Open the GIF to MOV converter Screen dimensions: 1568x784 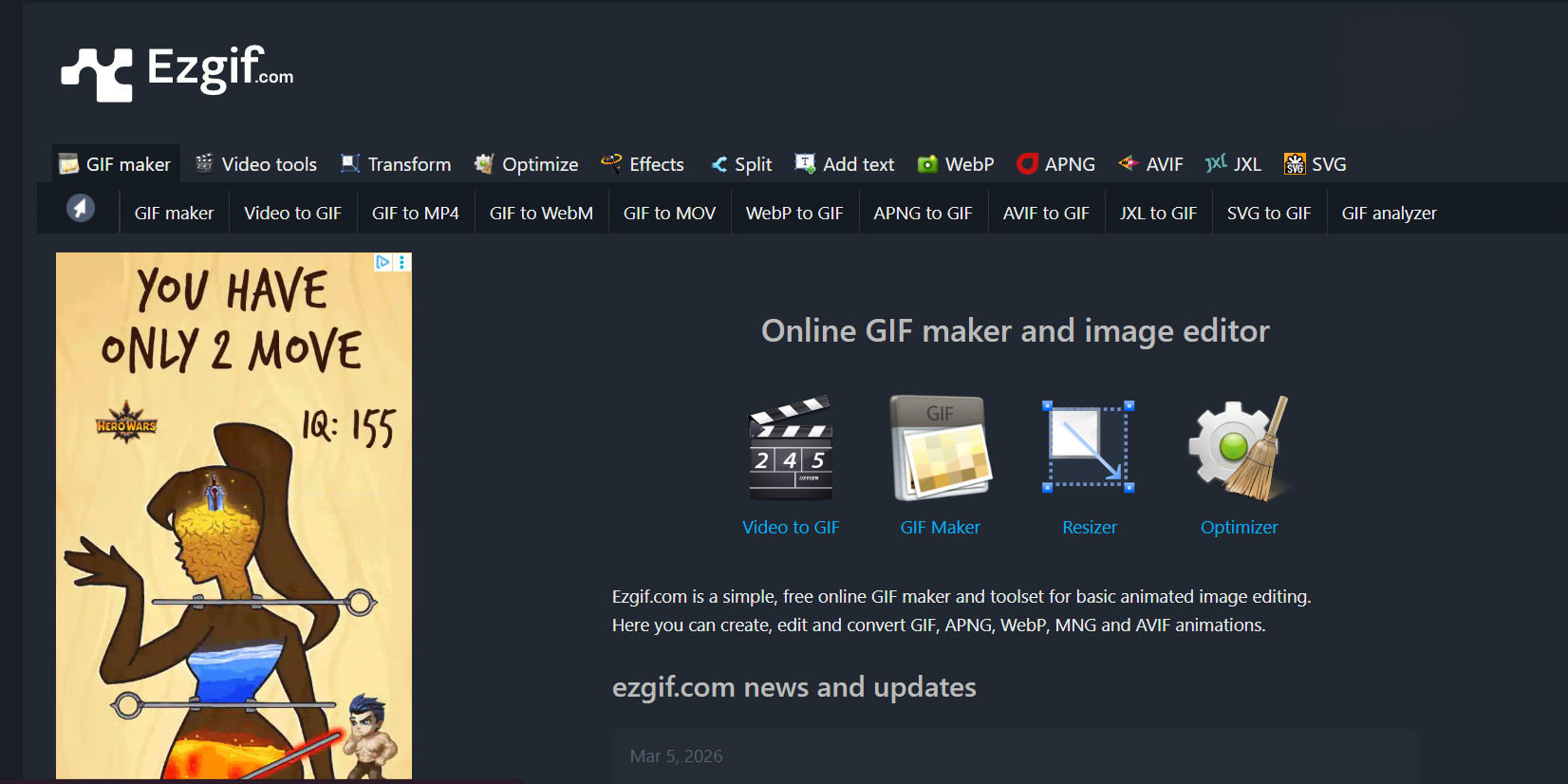[x=669, y=214]
